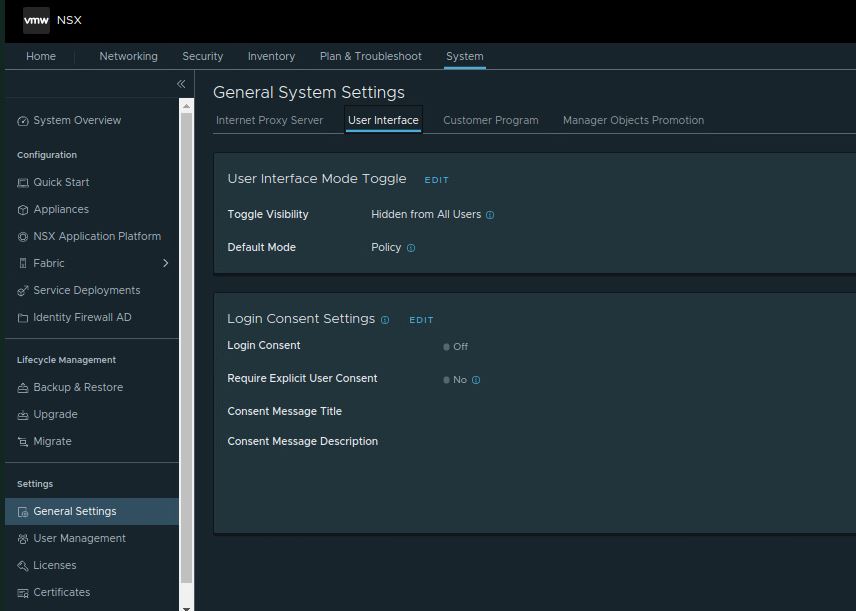This screenshot has width=856, height=611.
Task: Click the NSX Application Platform icon
Action: (22, 236)
